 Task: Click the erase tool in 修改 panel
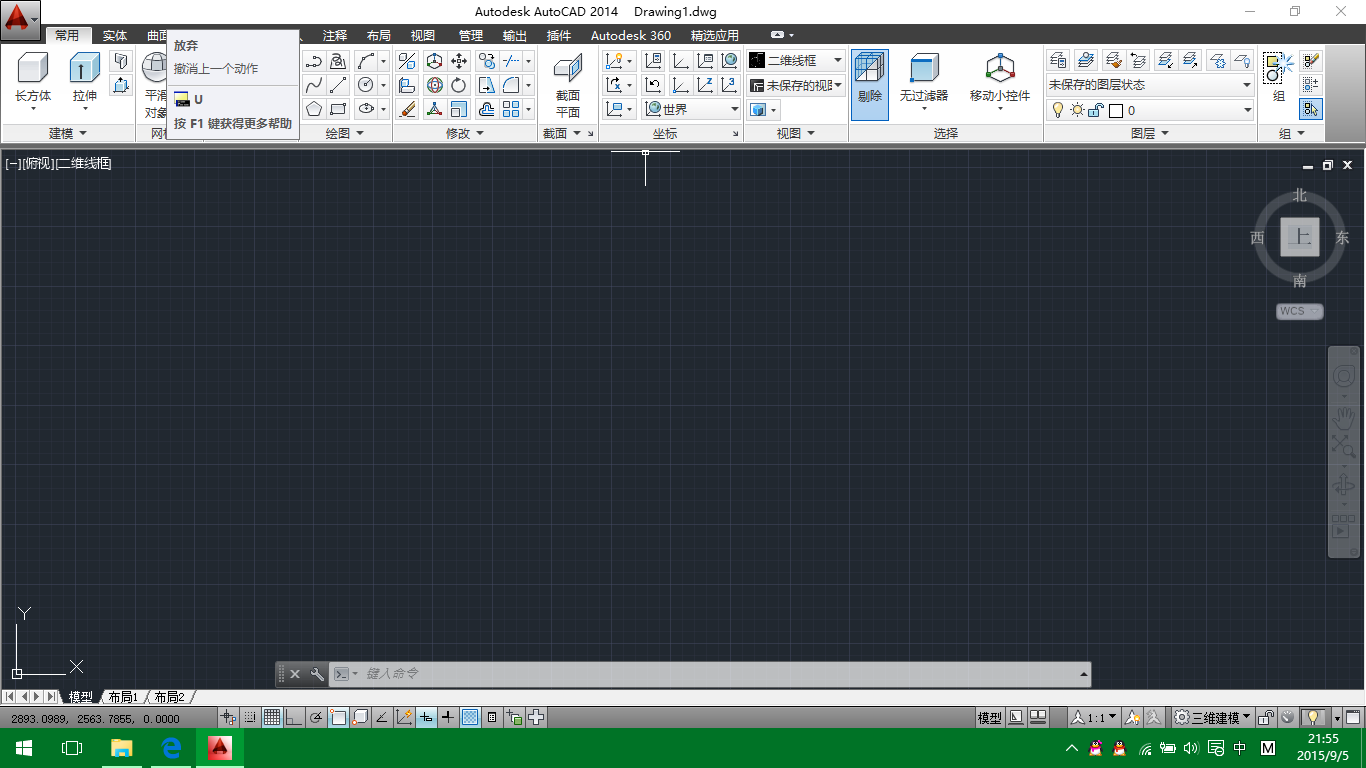coord(407,108)
